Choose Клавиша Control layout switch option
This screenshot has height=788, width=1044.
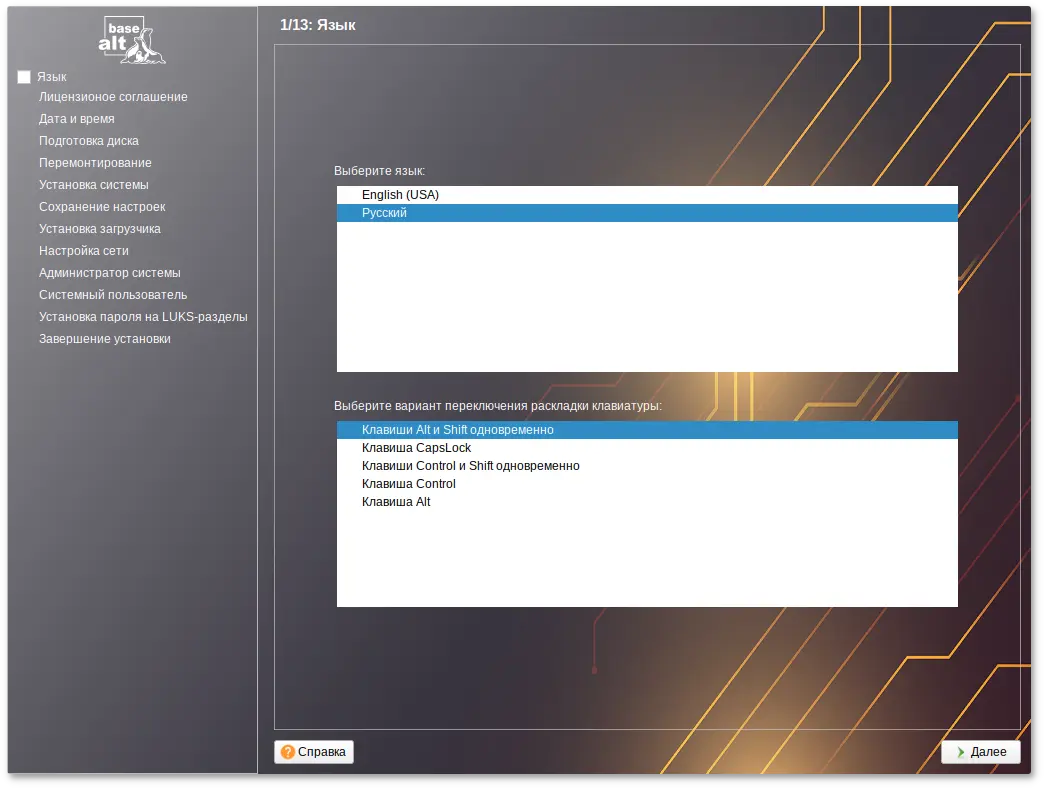tap(408, 484)
